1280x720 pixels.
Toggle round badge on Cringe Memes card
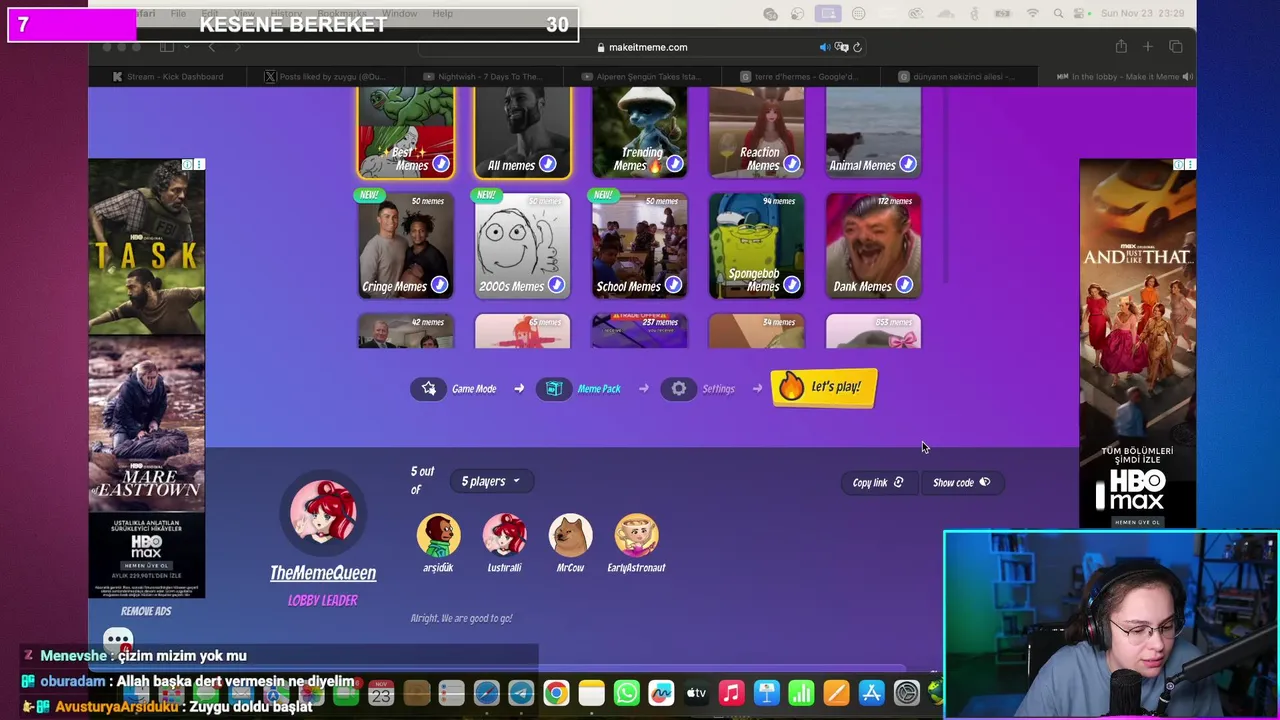click(439, 285)
